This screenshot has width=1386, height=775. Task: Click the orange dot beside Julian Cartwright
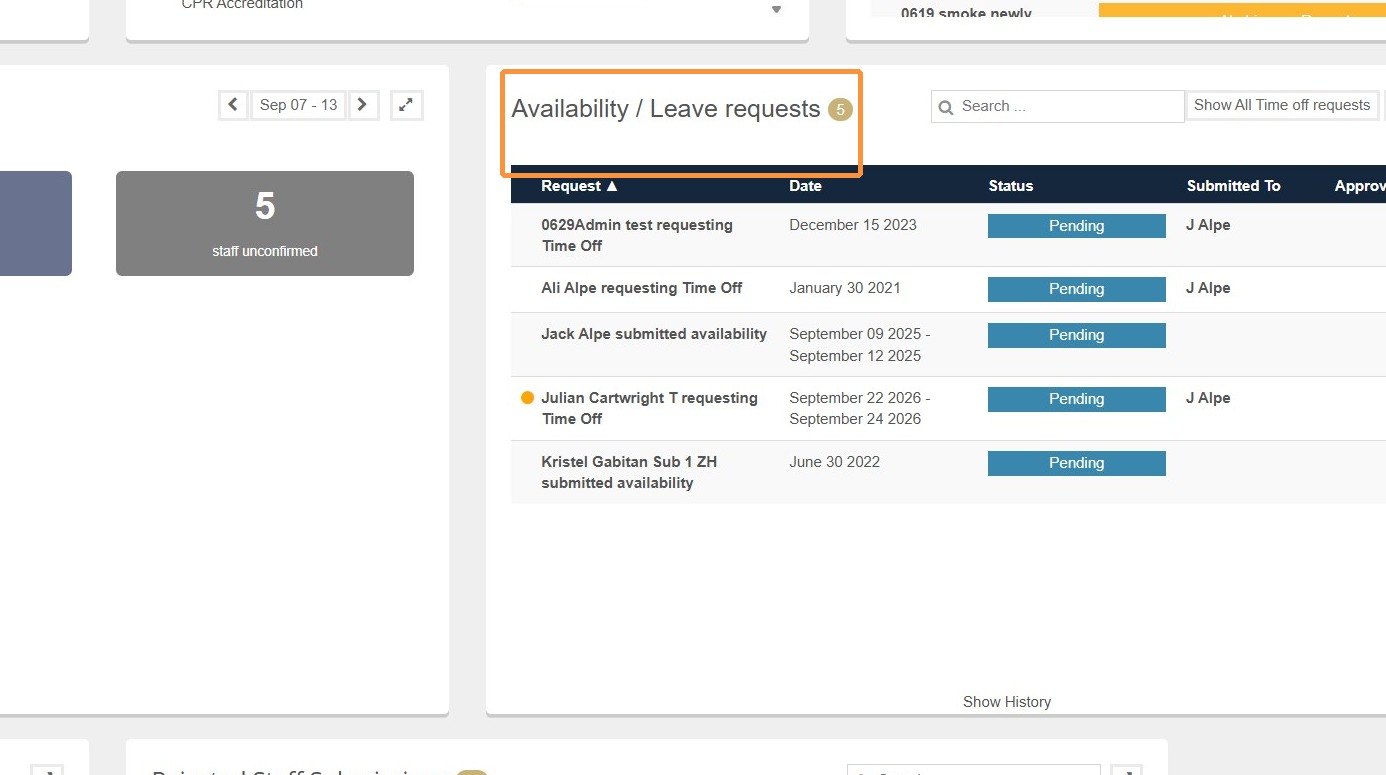[x=528, y=398]
